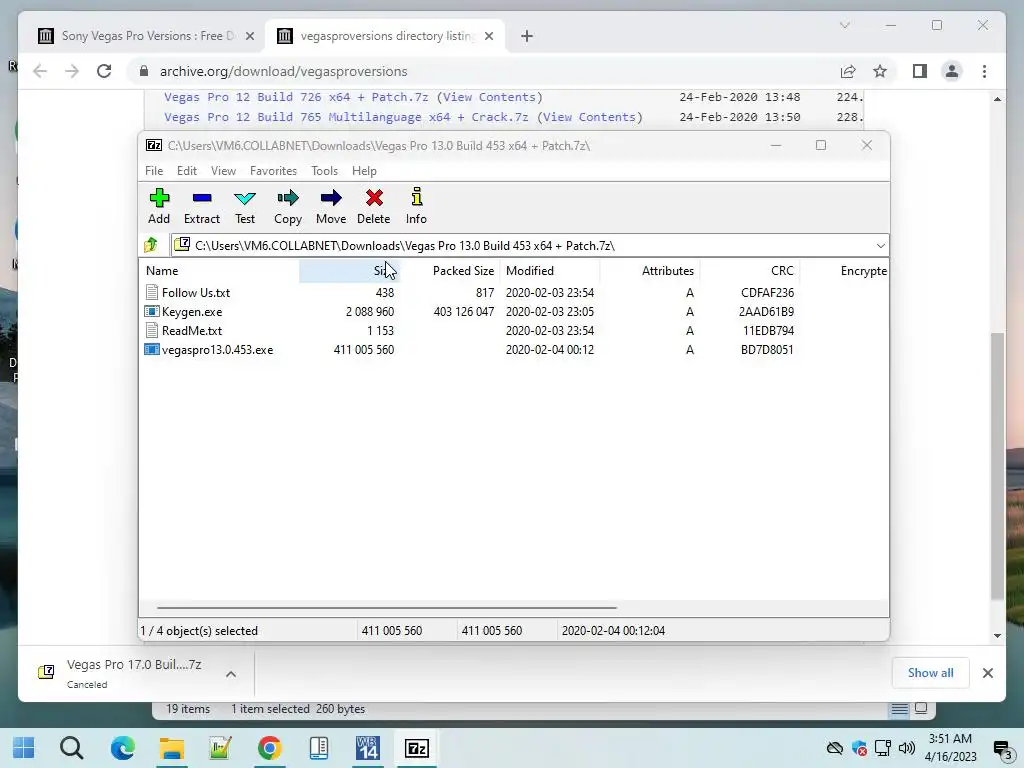This screenshot has width=1024, height=768.
Task: Open Vegas Pro 12 Build 726 archive link
Action: click(296, 97)
